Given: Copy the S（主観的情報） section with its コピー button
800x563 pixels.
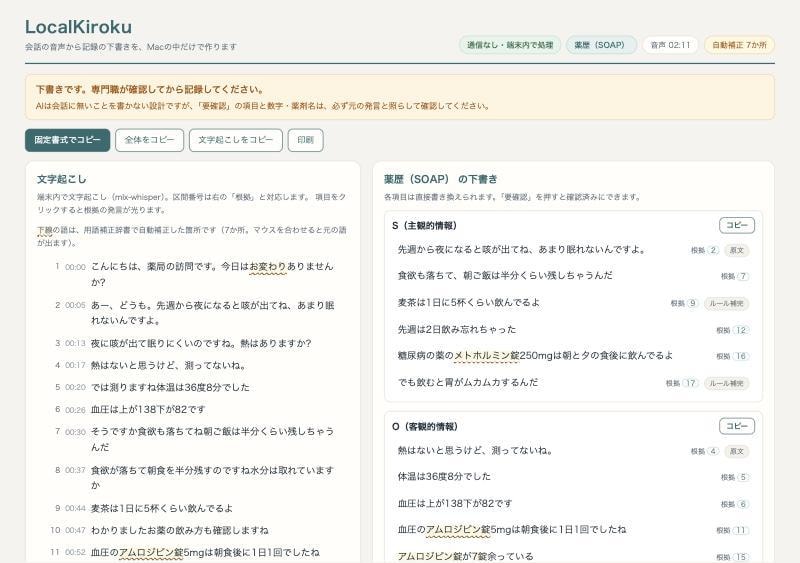Looking at the screenshot, I should tap(737, 225).
